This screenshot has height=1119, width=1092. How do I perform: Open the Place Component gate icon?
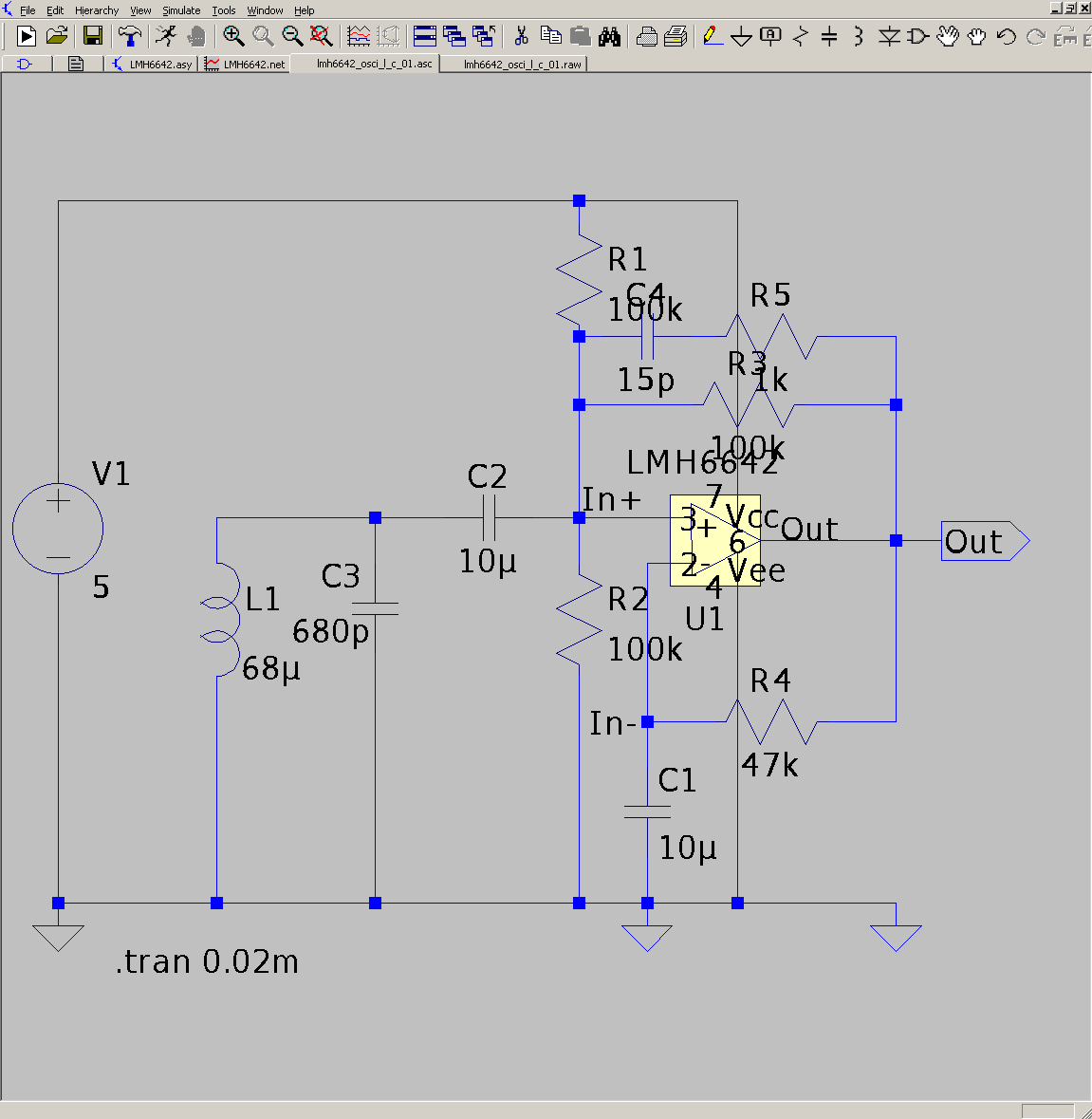pos(918,36)
